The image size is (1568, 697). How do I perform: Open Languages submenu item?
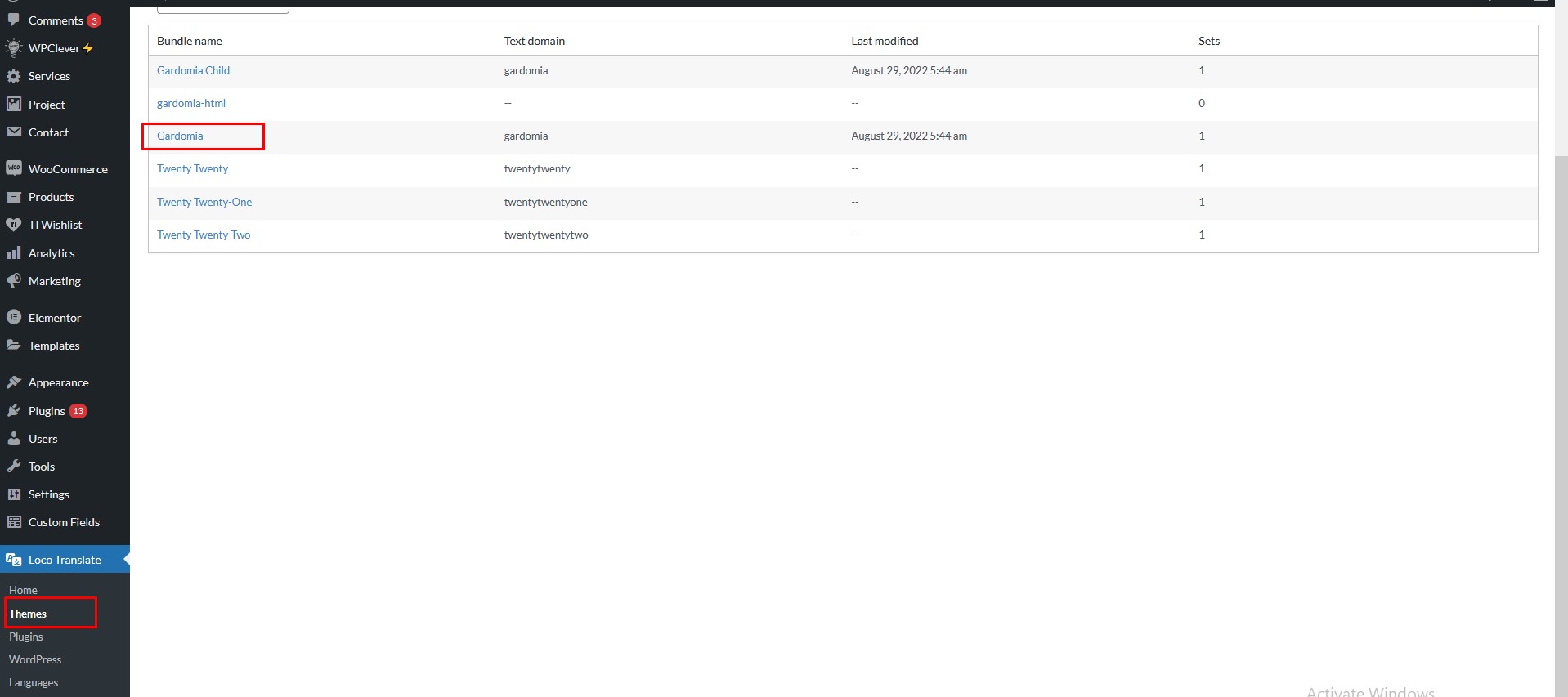pos(34,682)
